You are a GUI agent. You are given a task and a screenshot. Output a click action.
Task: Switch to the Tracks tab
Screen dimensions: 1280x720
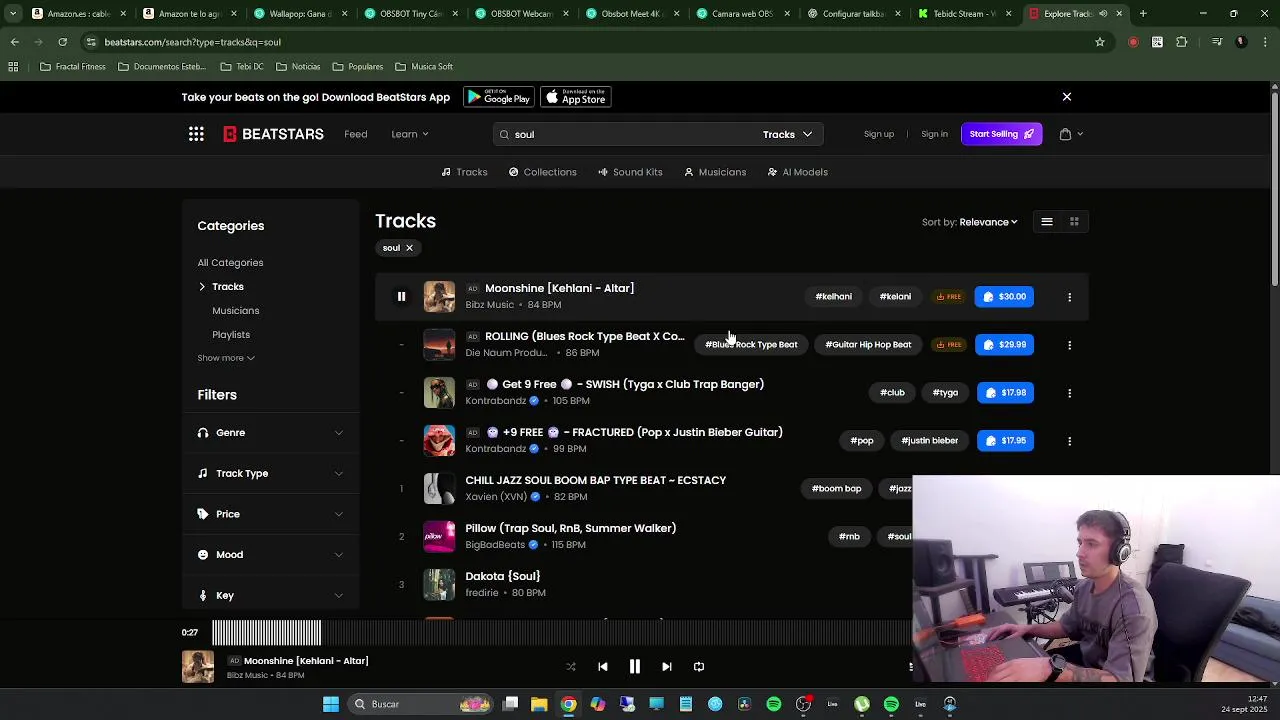pos(465,172)
